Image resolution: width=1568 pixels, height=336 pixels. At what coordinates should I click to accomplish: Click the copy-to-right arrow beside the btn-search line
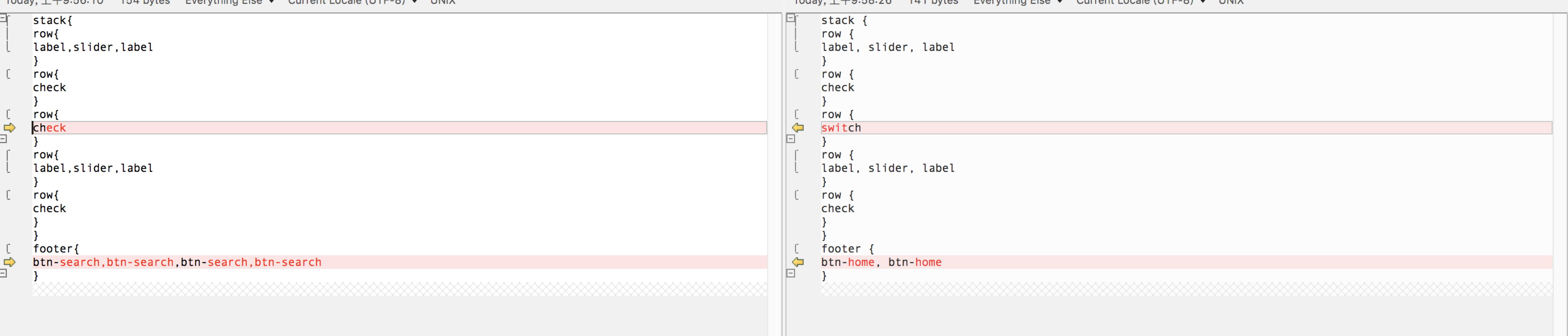point(10,262)
